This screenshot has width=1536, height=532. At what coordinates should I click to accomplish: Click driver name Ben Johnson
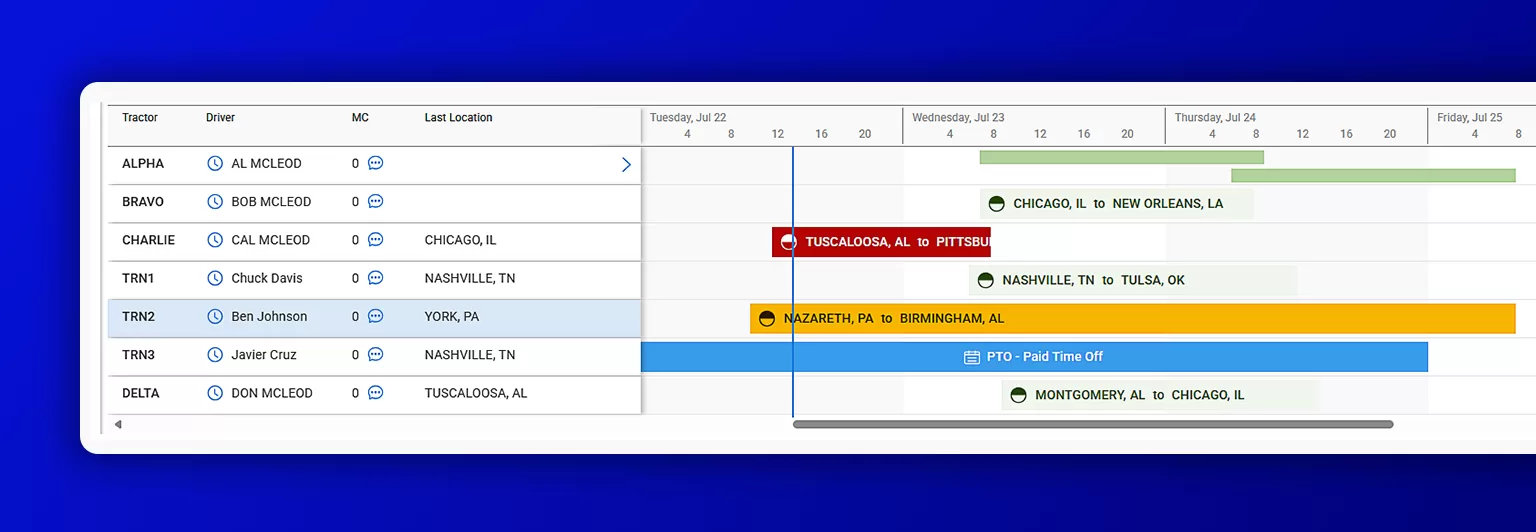click(x=270, y=317)
